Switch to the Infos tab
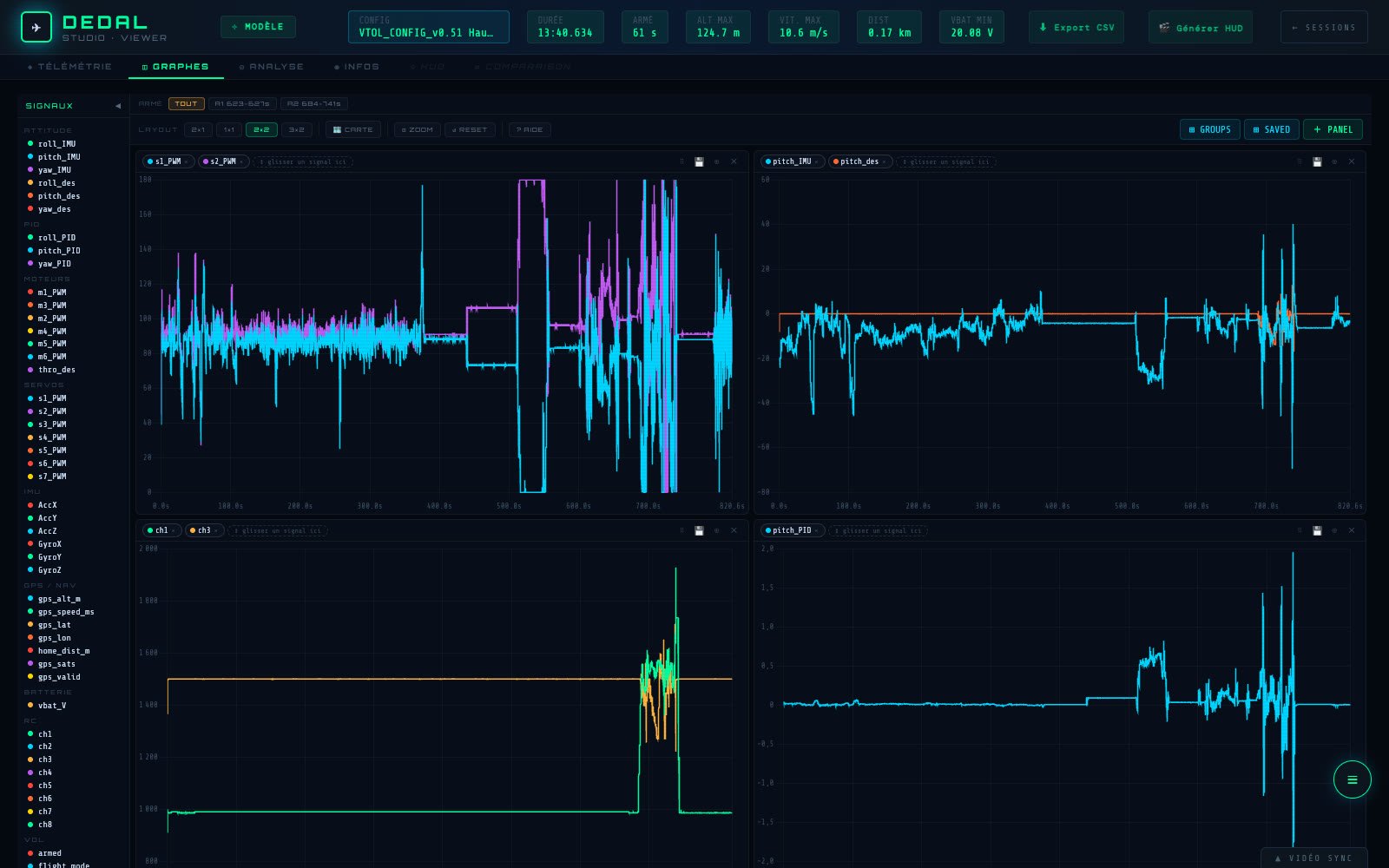Screen dimensions: 1389x868 pos(357,67)
